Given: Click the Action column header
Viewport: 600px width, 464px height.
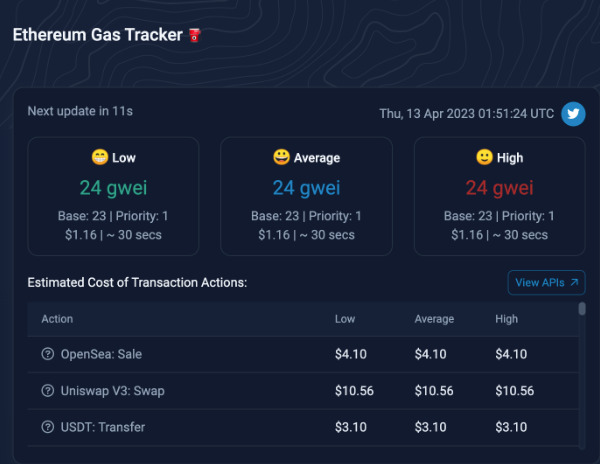Looking at the screenshot, I should (x=57, y=319).
